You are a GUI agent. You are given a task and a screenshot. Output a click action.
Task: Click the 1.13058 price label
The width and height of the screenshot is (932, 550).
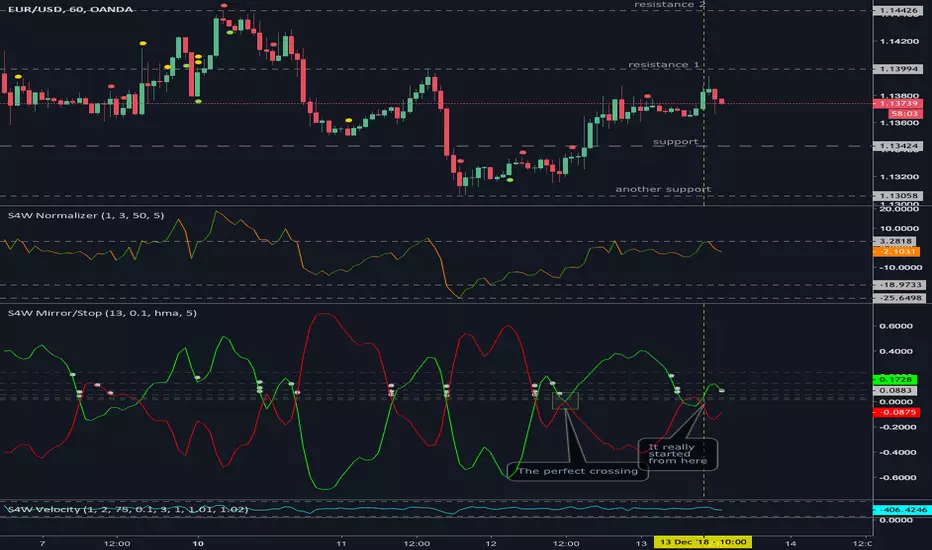point(898,196)
